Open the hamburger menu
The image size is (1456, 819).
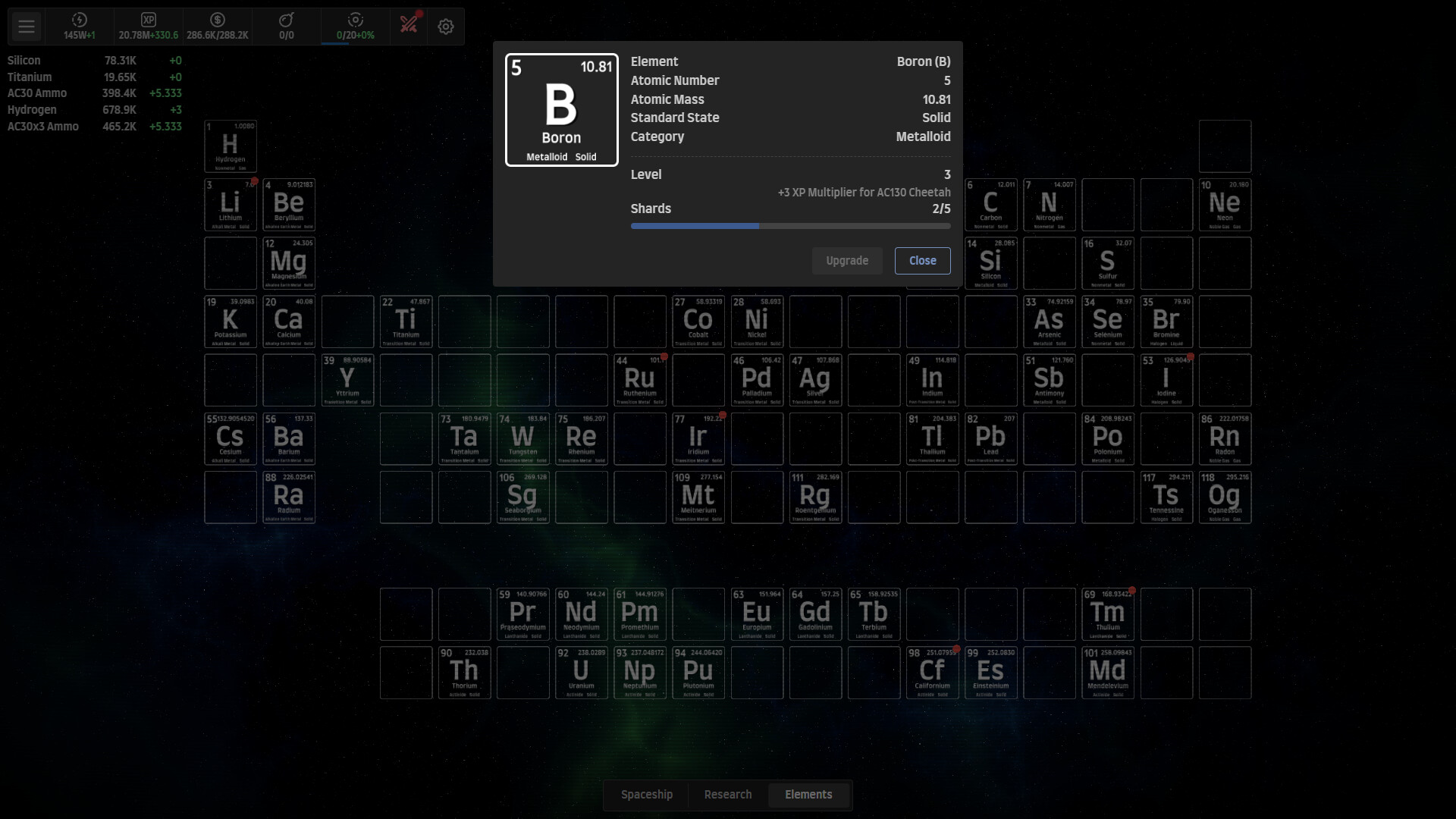27,27
